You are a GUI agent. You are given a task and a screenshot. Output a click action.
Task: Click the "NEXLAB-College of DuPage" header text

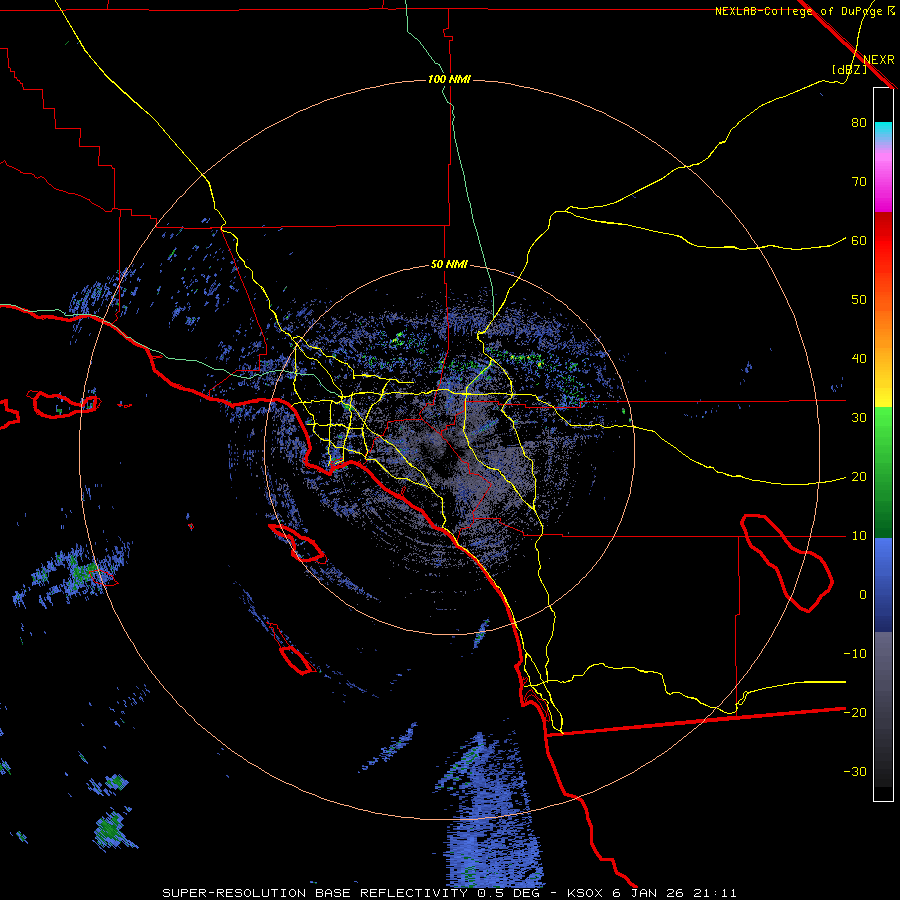pyautogui.click(x=799, y=11)
